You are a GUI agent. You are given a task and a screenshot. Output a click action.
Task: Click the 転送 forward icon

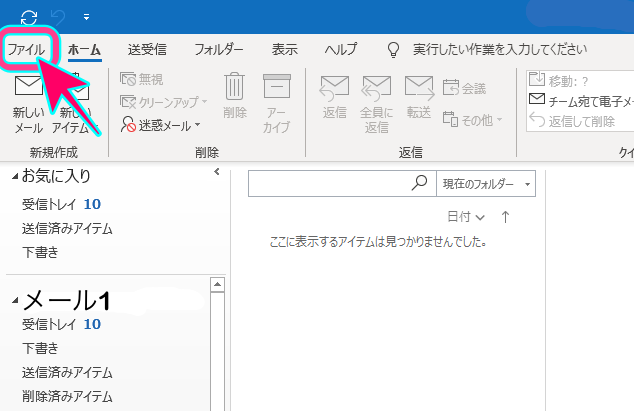(x=419, y=88)
